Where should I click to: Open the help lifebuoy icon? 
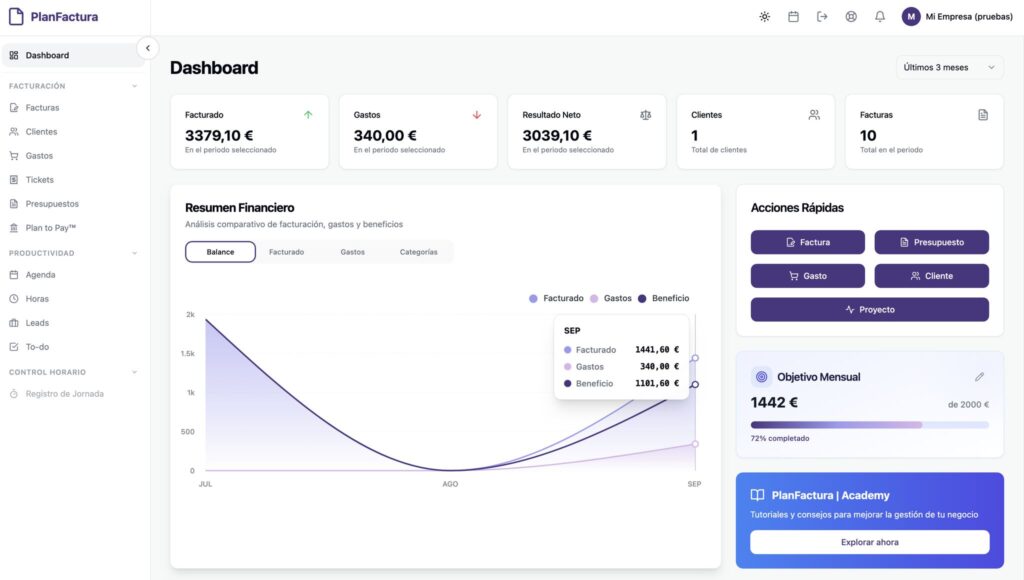[850, 17]
